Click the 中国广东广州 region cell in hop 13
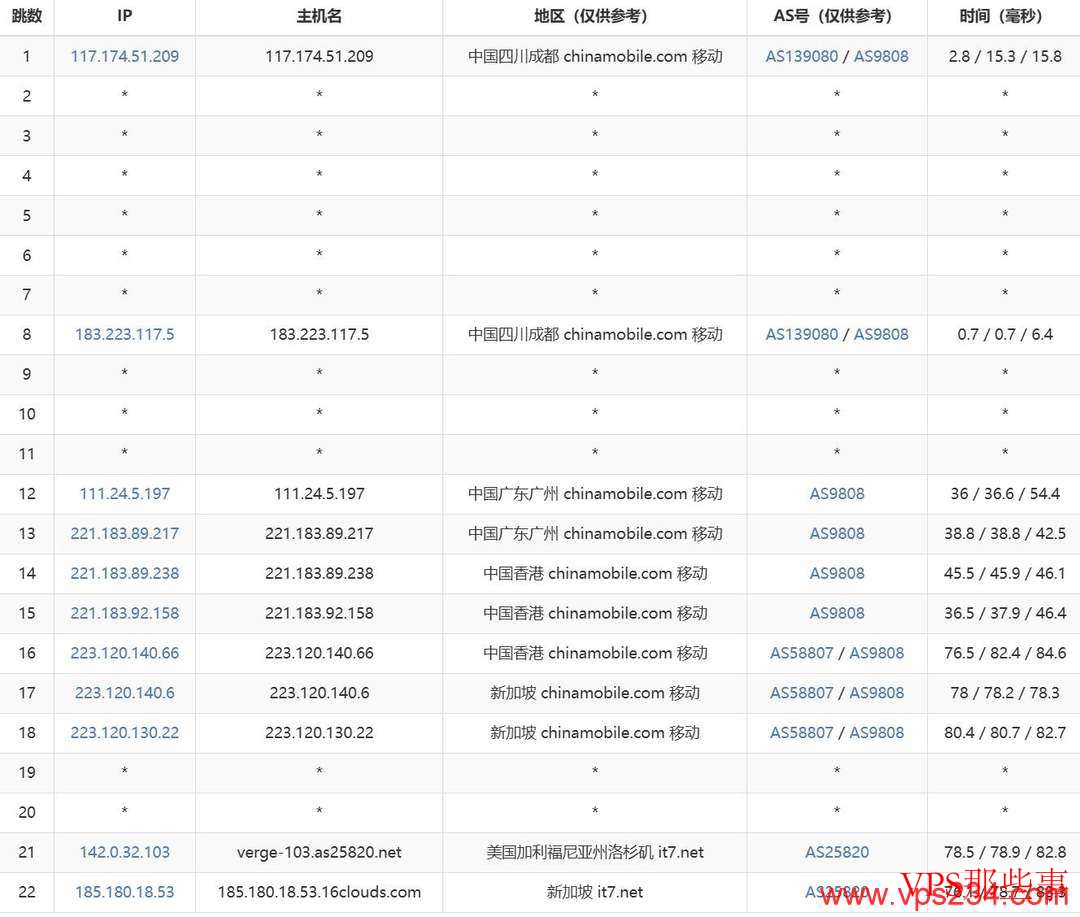1080x917 pixels. point(594,534)
